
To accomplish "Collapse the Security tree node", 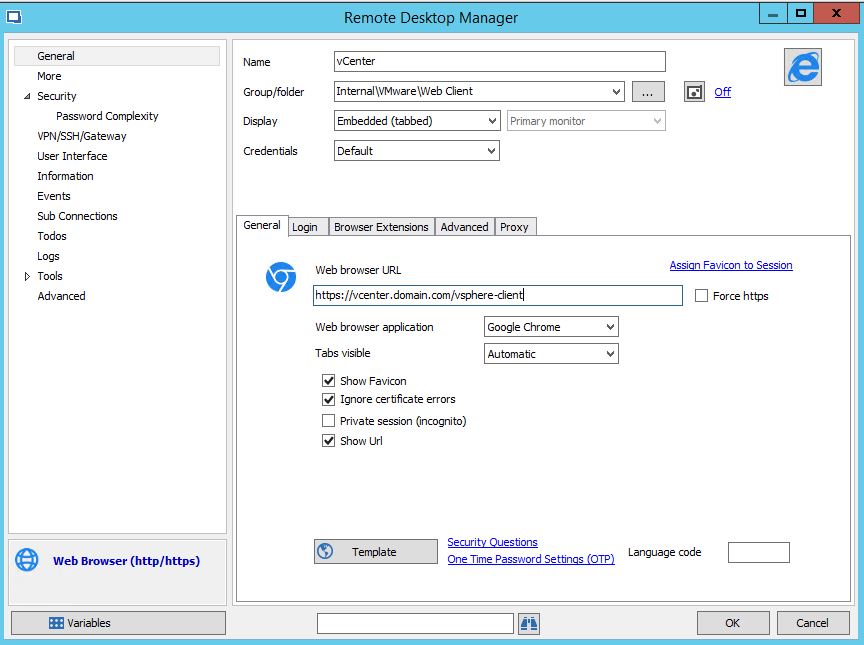I will tap(27, 96).
